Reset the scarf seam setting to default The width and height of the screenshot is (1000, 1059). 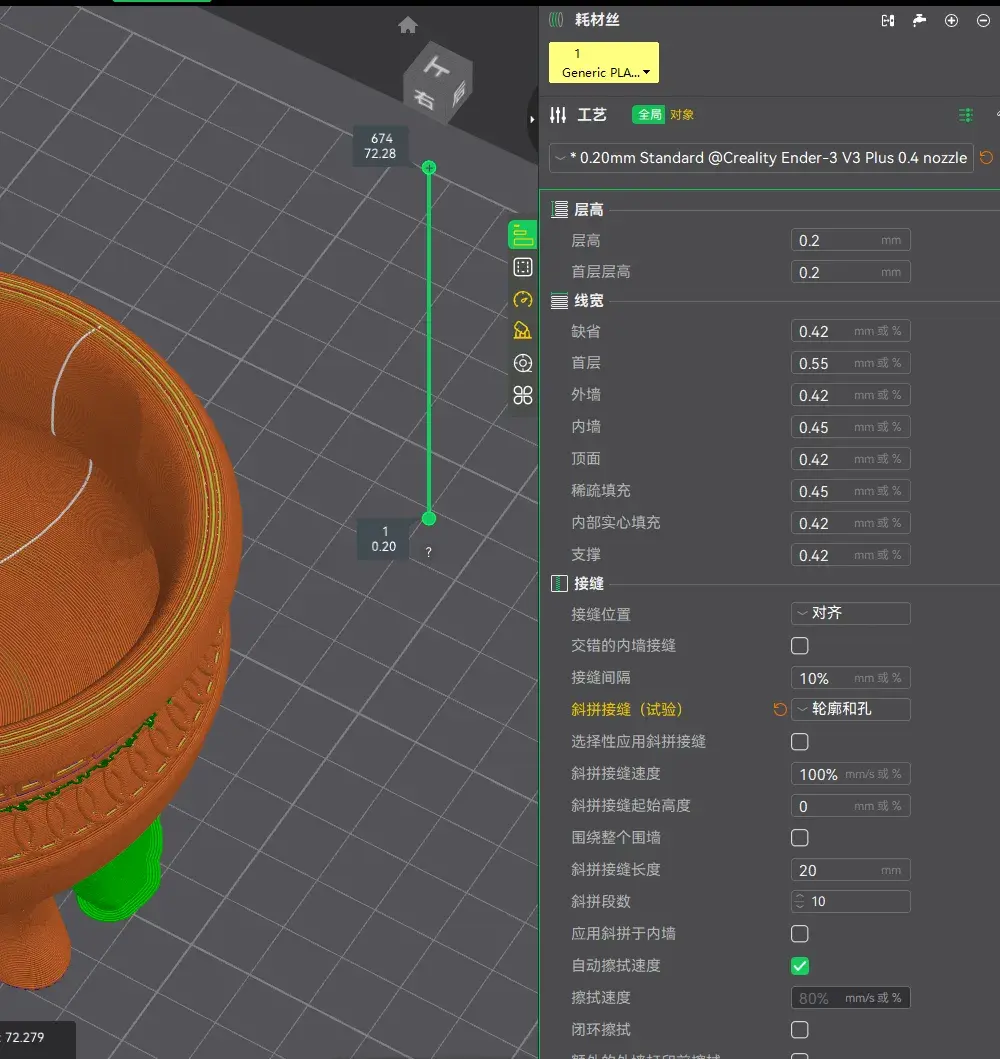pos(780,710)
